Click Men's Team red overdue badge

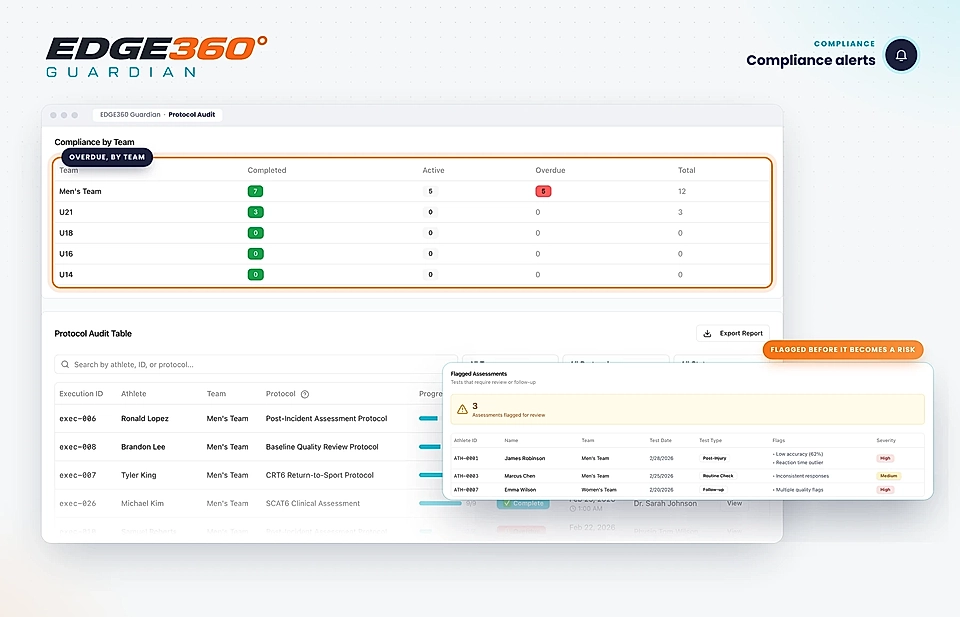pos(543,191)
